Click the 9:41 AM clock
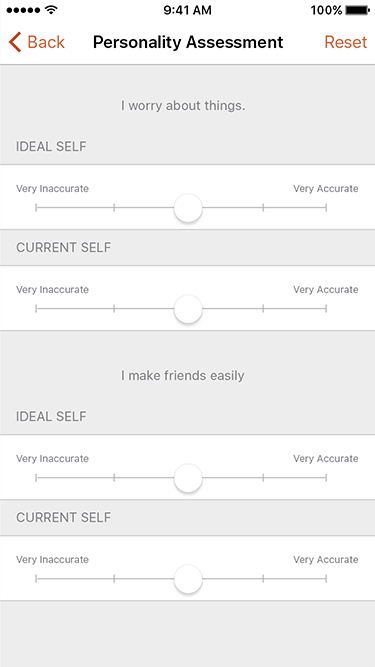 click(x=188, y=10)
